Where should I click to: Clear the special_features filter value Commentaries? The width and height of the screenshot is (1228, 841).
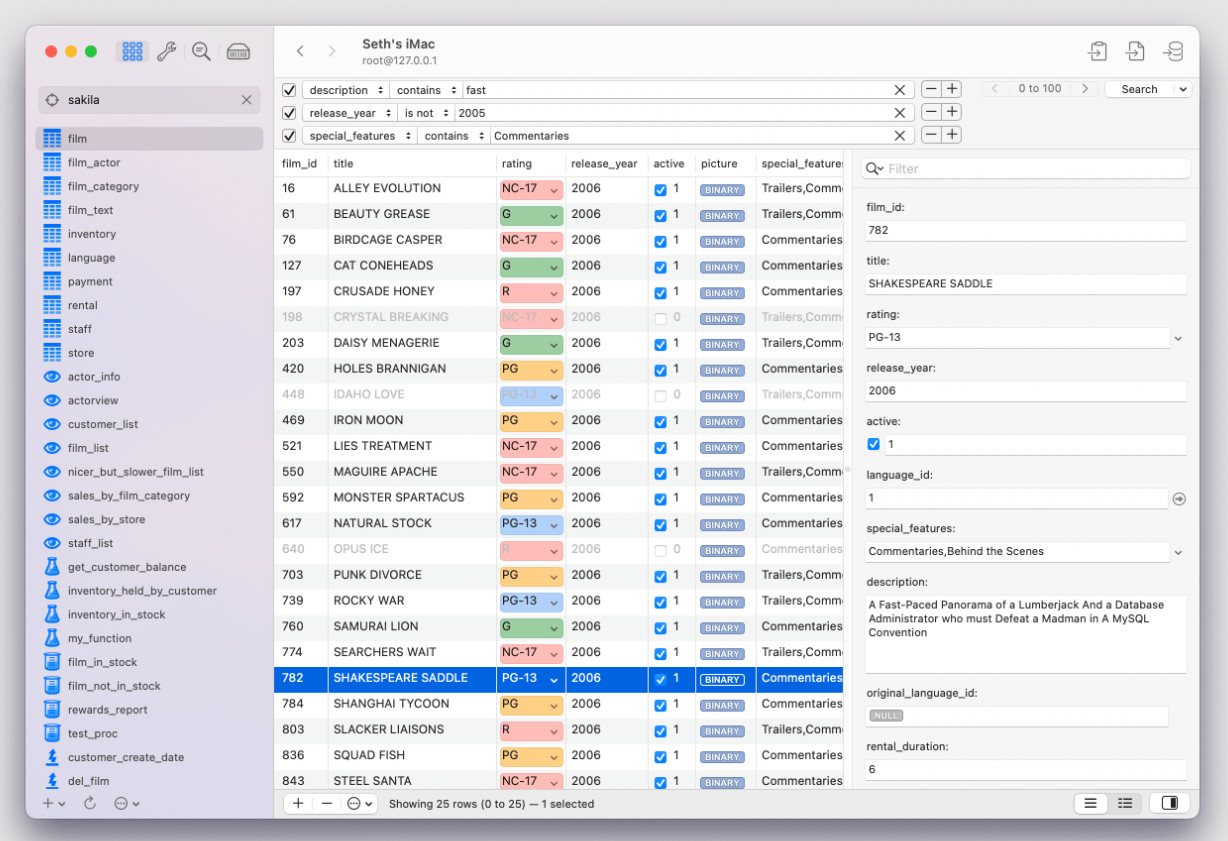[899, 136]
